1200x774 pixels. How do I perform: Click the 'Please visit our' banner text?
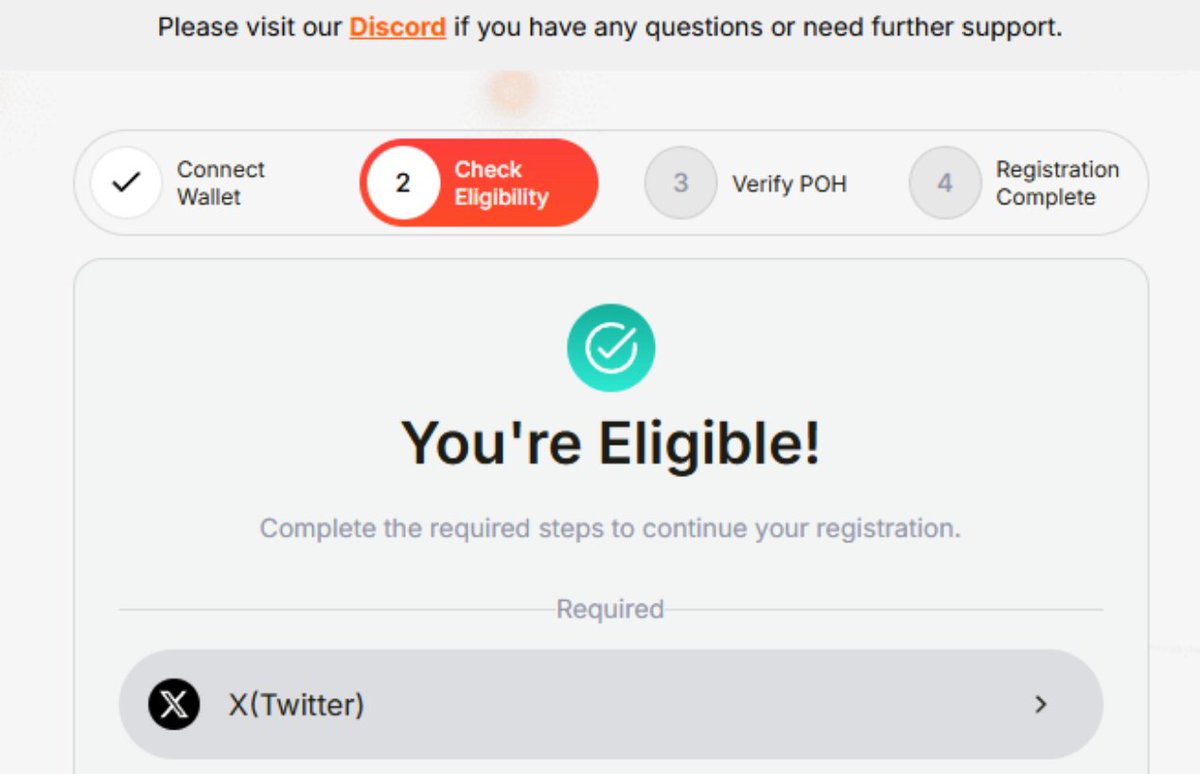pyautogui.click(x=250, y=27)
